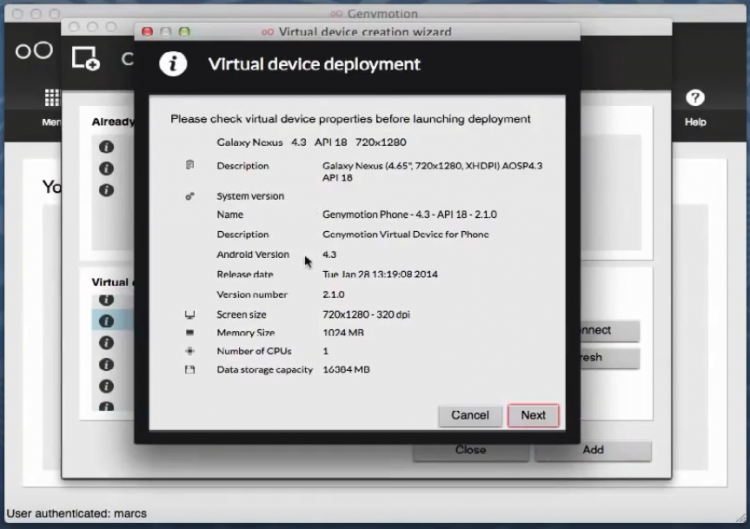Click Close in the device list window
The image size is (750, 529).
click(x=471, y=450)
